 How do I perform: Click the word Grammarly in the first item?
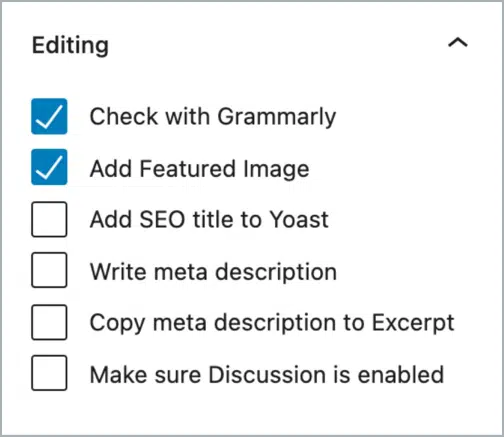(x=277, y=117)
